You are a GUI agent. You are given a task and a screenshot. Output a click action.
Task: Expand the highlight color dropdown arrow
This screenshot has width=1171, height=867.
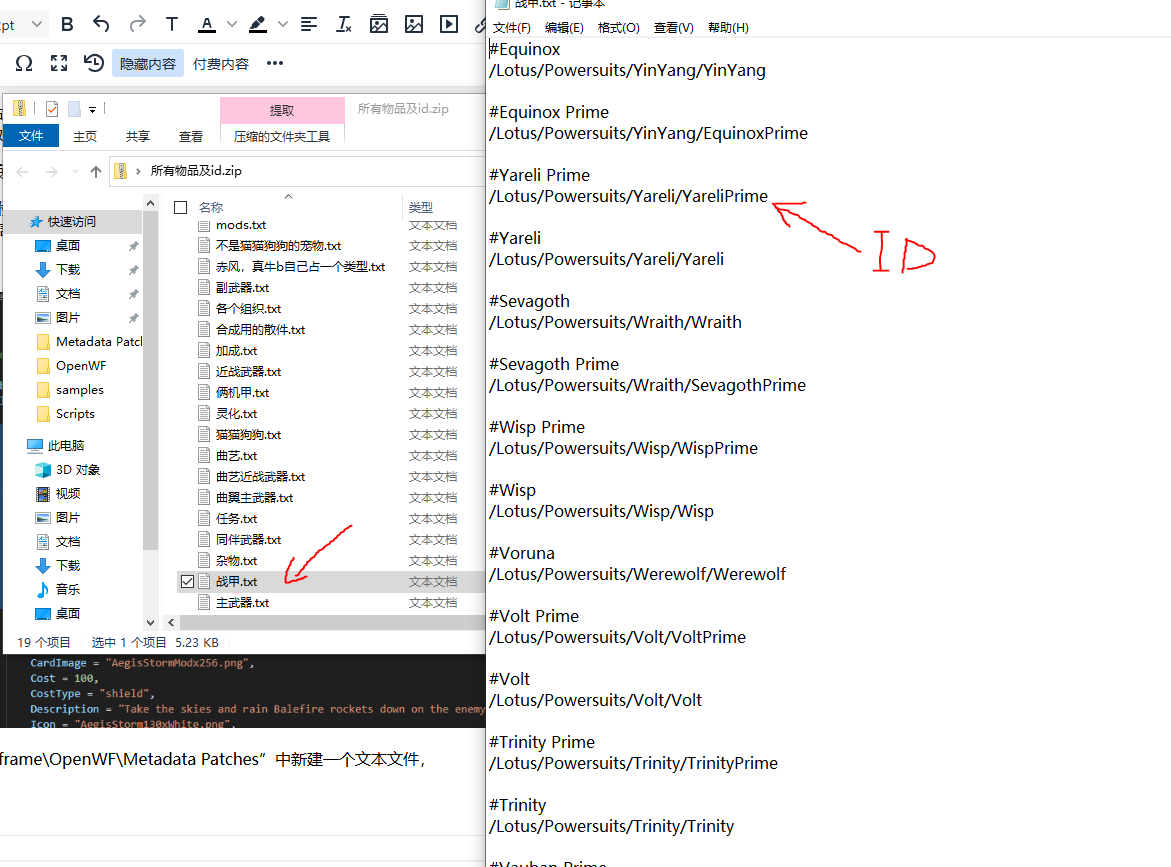pyautogui.click(x=282, y=24)
